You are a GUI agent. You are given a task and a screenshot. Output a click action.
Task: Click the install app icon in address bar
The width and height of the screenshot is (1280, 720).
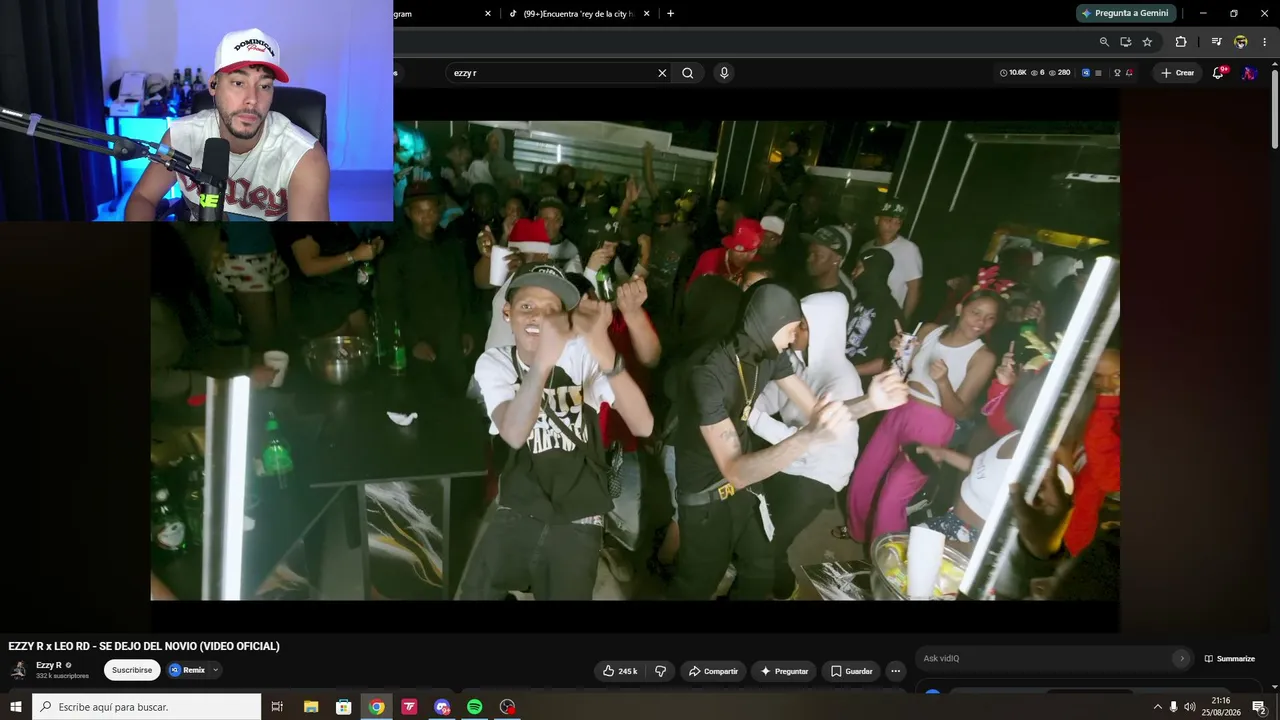[1126, 42]
